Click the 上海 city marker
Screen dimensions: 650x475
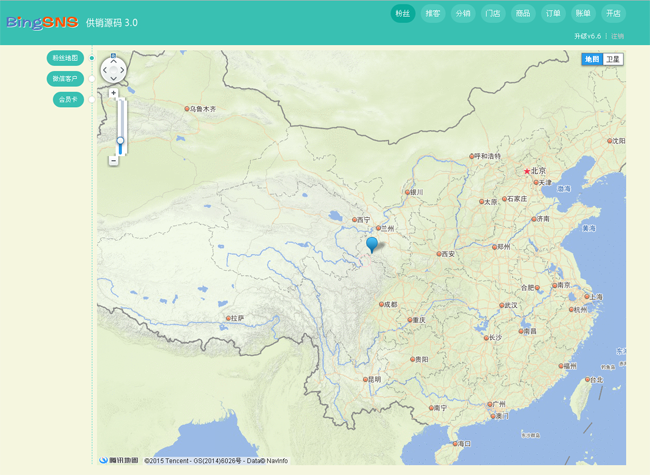587,297
